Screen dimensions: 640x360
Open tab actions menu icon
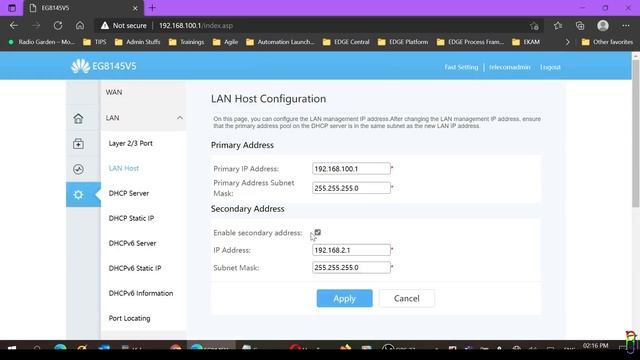click(x=12, y=8)
